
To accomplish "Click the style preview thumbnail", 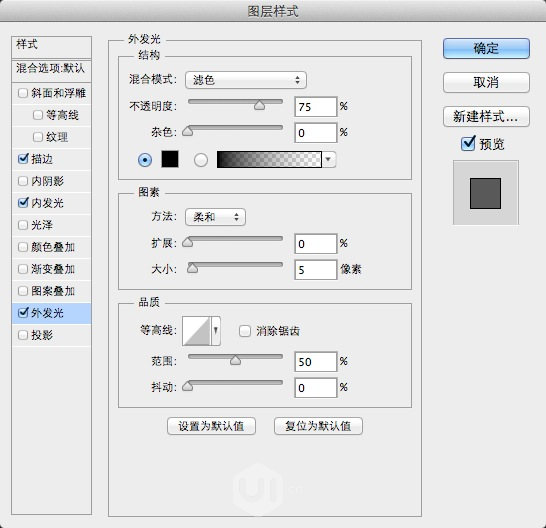I will coord(485,193).
